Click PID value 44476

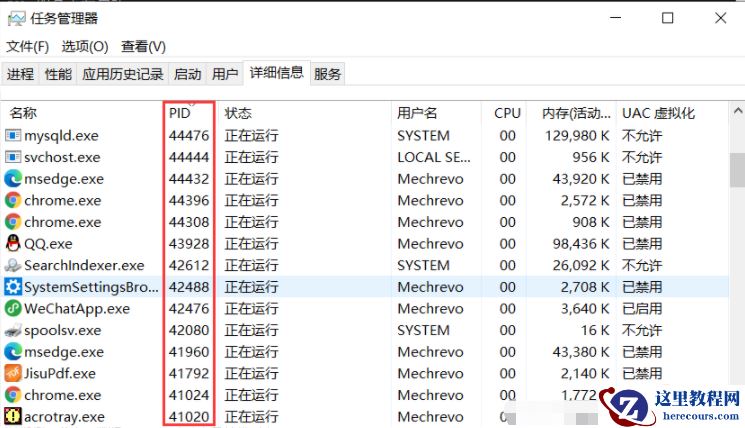pyautogui.click(x=189, y=136)
